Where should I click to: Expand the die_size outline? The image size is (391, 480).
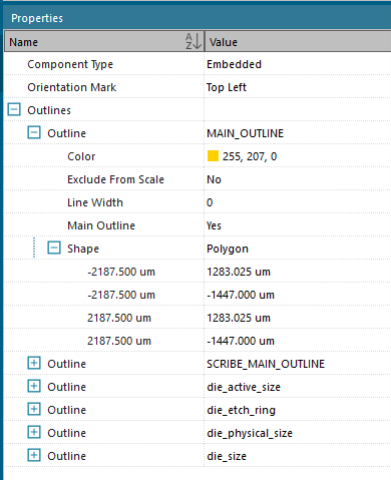[34, 455]
